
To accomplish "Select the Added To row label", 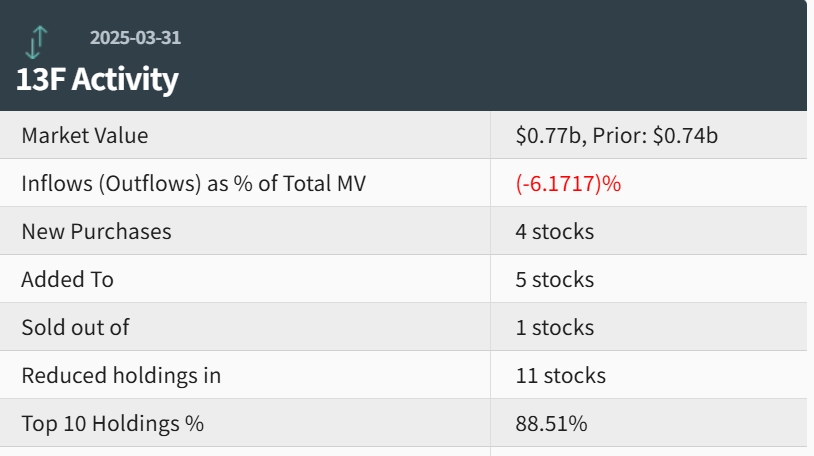I will click(67, 280).
